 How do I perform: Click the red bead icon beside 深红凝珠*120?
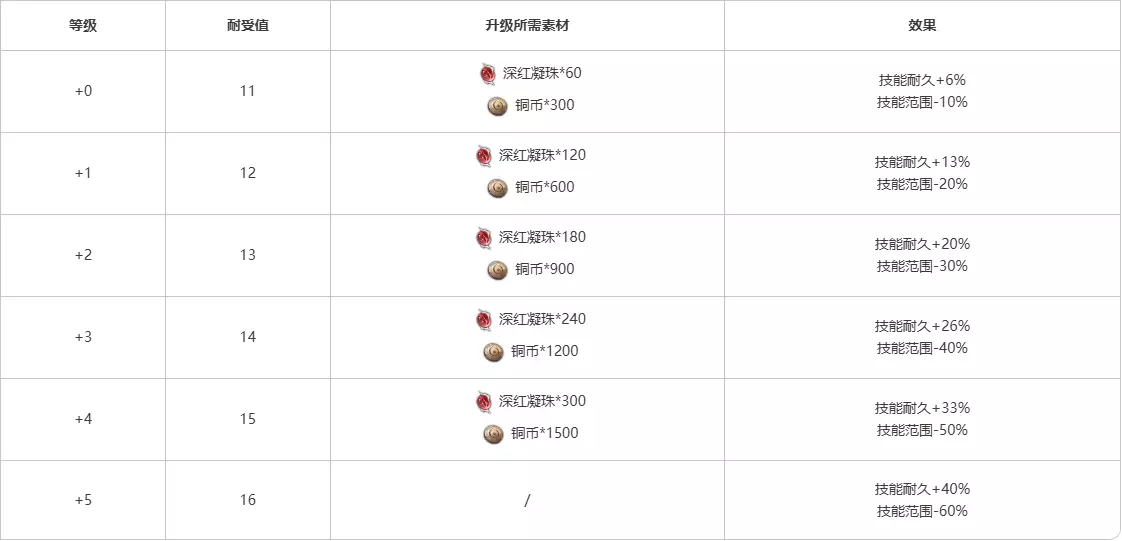(484, 156)
